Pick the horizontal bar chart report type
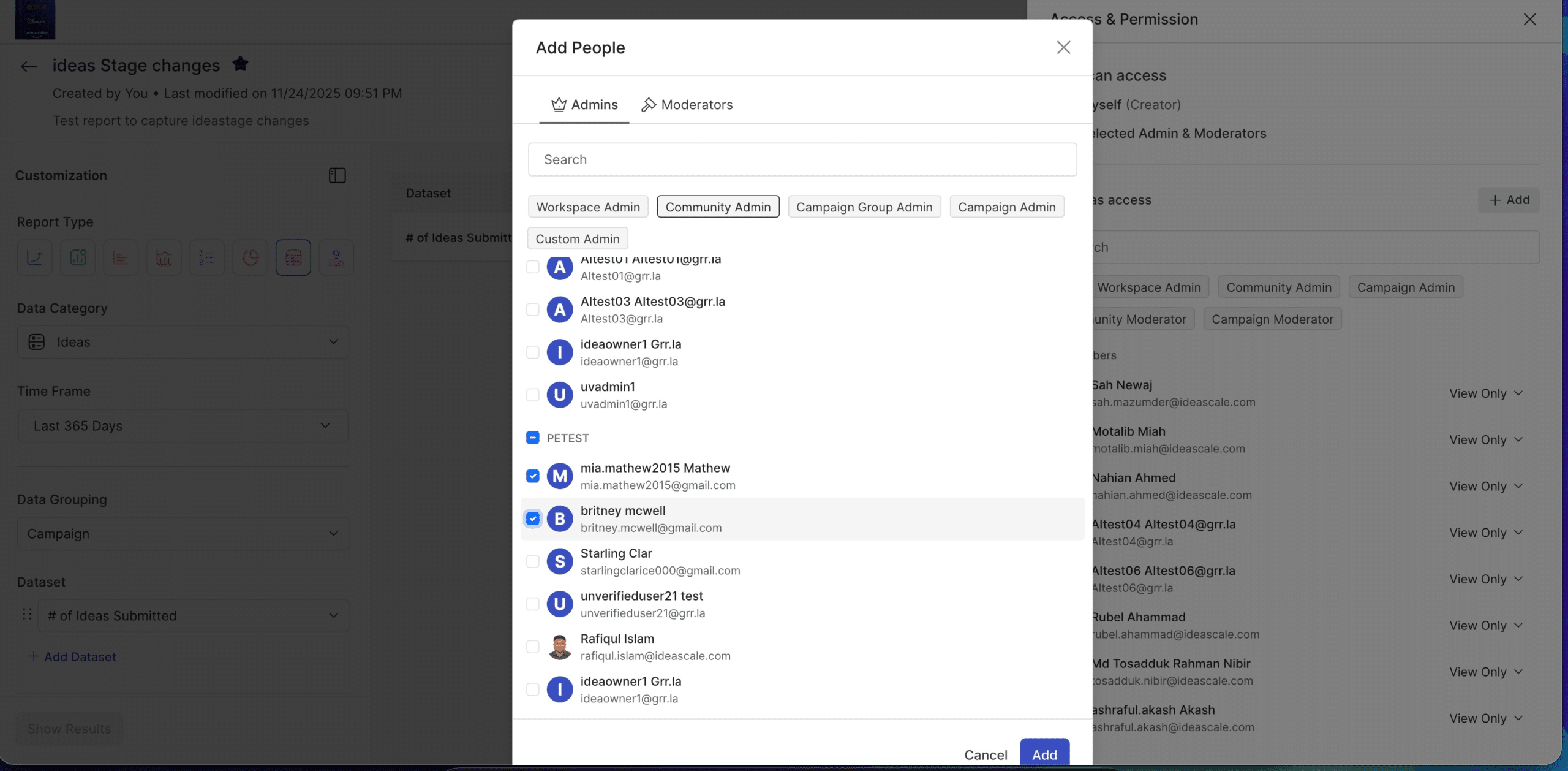The image size is (1568, 771). (121, 257)
